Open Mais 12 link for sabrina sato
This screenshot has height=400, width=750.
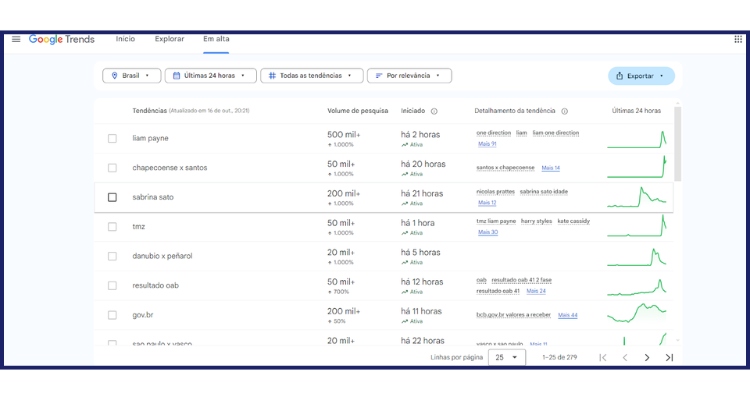pyautogui.click(x=487, y=203)
